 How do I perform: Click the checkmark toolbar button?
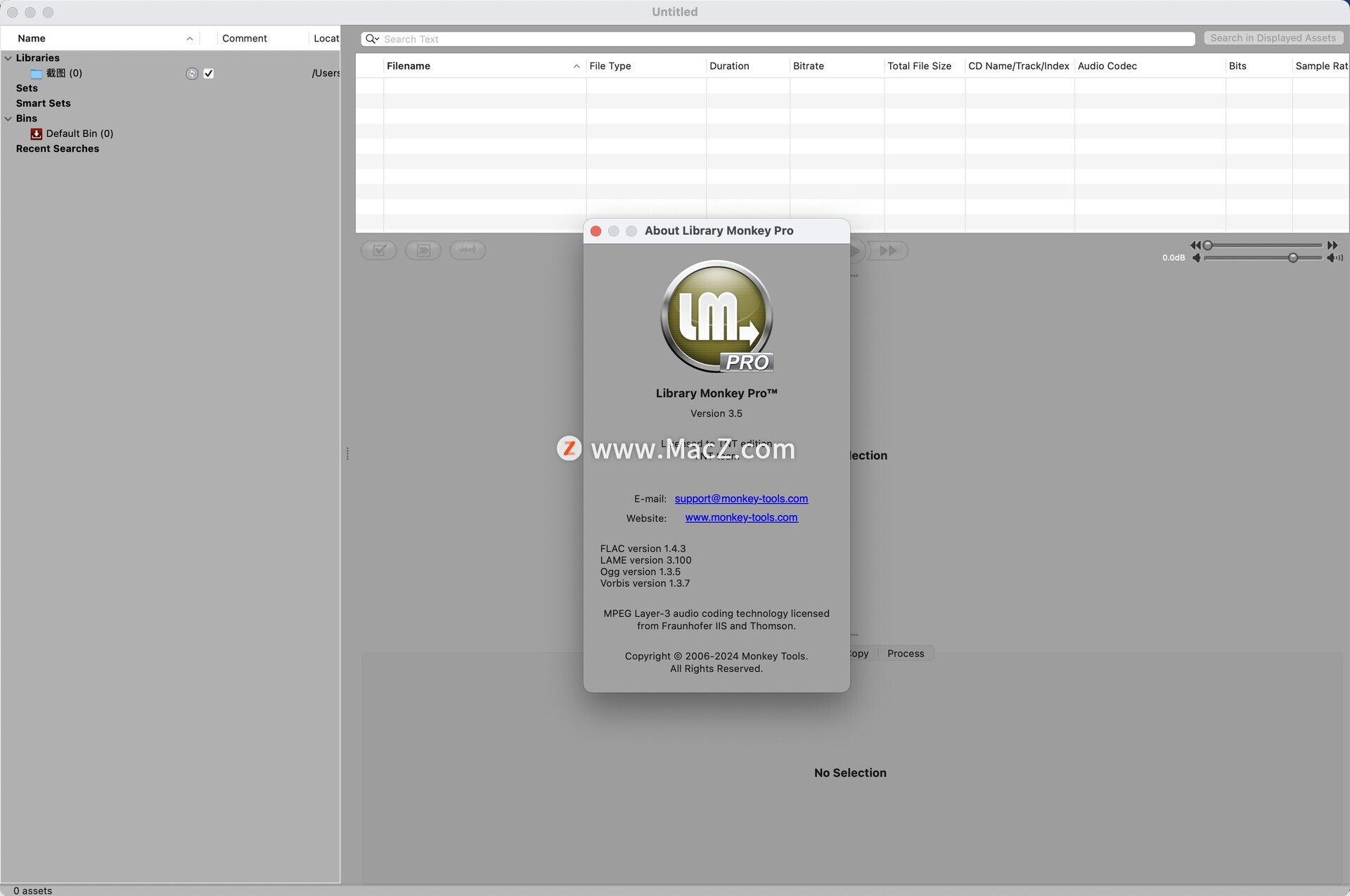coord(379,250)
